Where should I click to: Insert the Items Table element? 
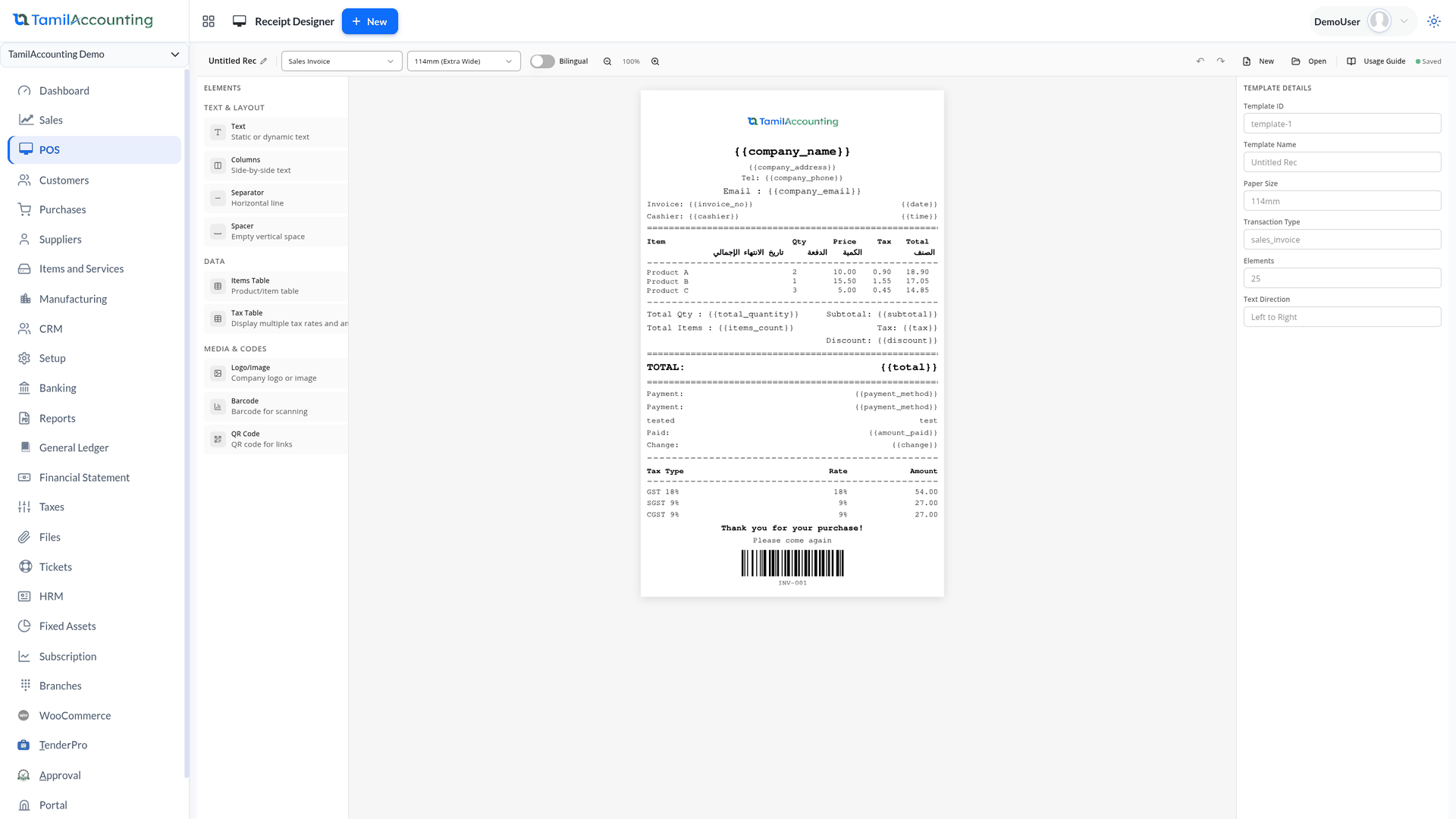coord(276,286)
